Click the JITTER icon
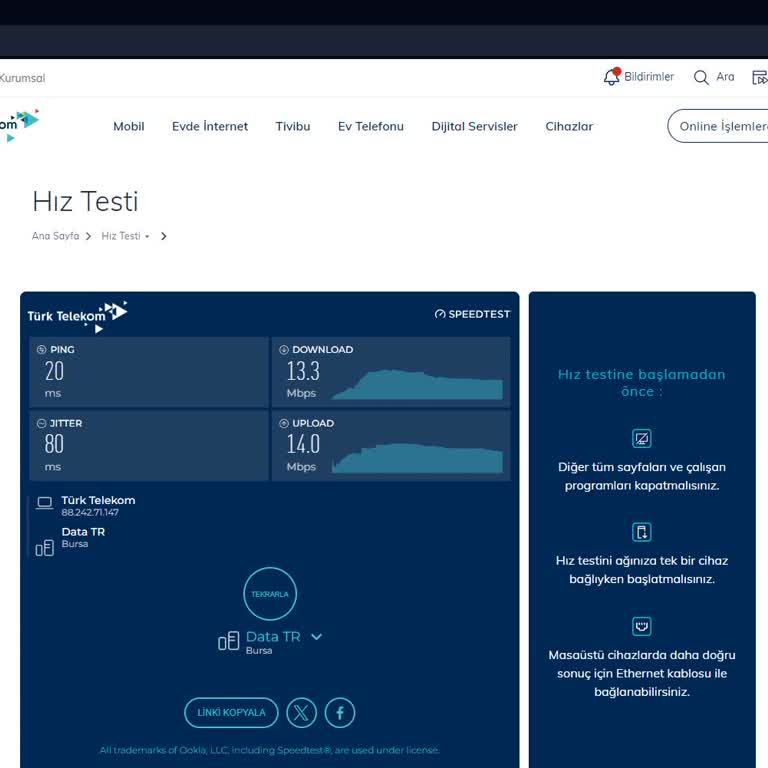Viewport: 768px width, 768px height. coord(42,424)
